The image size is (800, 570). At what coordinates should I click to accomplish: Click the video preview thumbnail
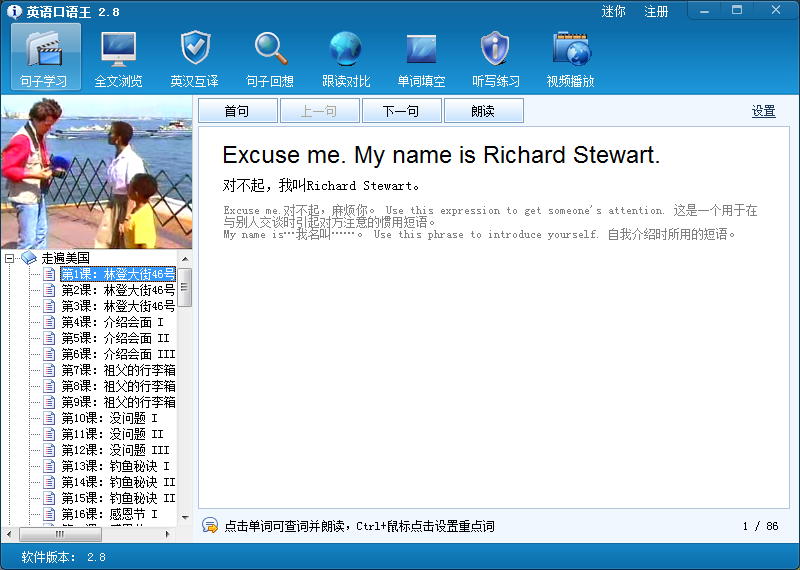pos(96,173)
